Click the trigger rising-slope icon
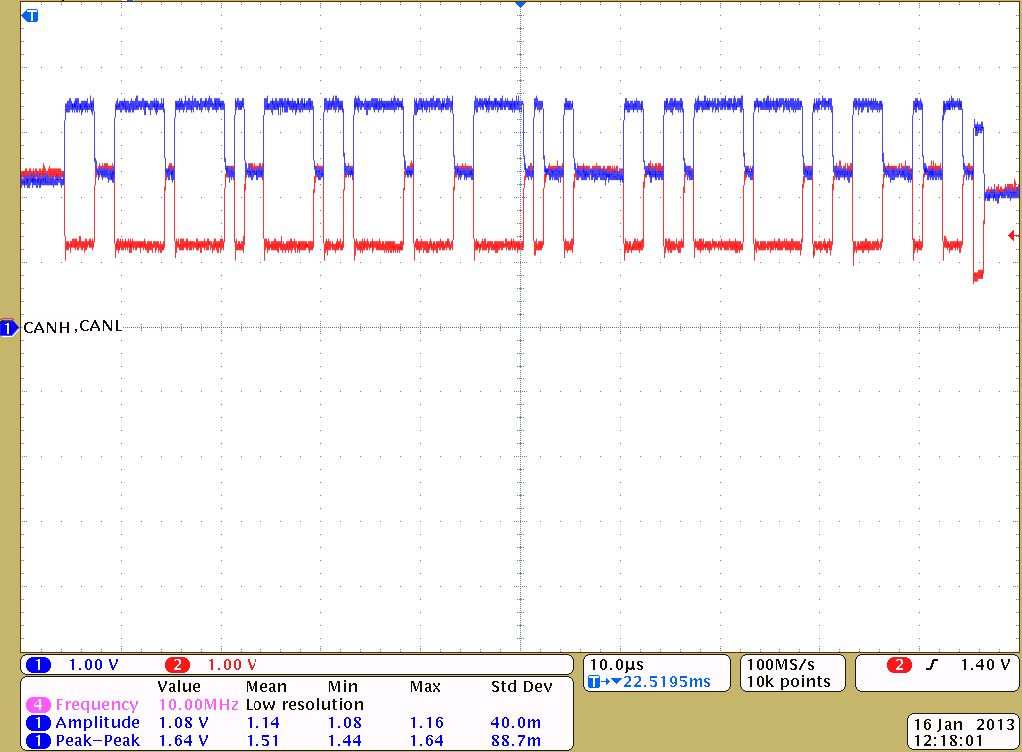Image resolution: width=1022 pixels, height=752 pixels. click(932, 662)
